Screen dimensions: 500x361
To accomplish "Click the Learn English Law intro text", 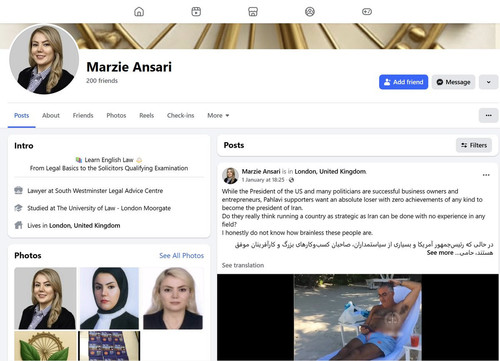I will [x=109, y=160].
